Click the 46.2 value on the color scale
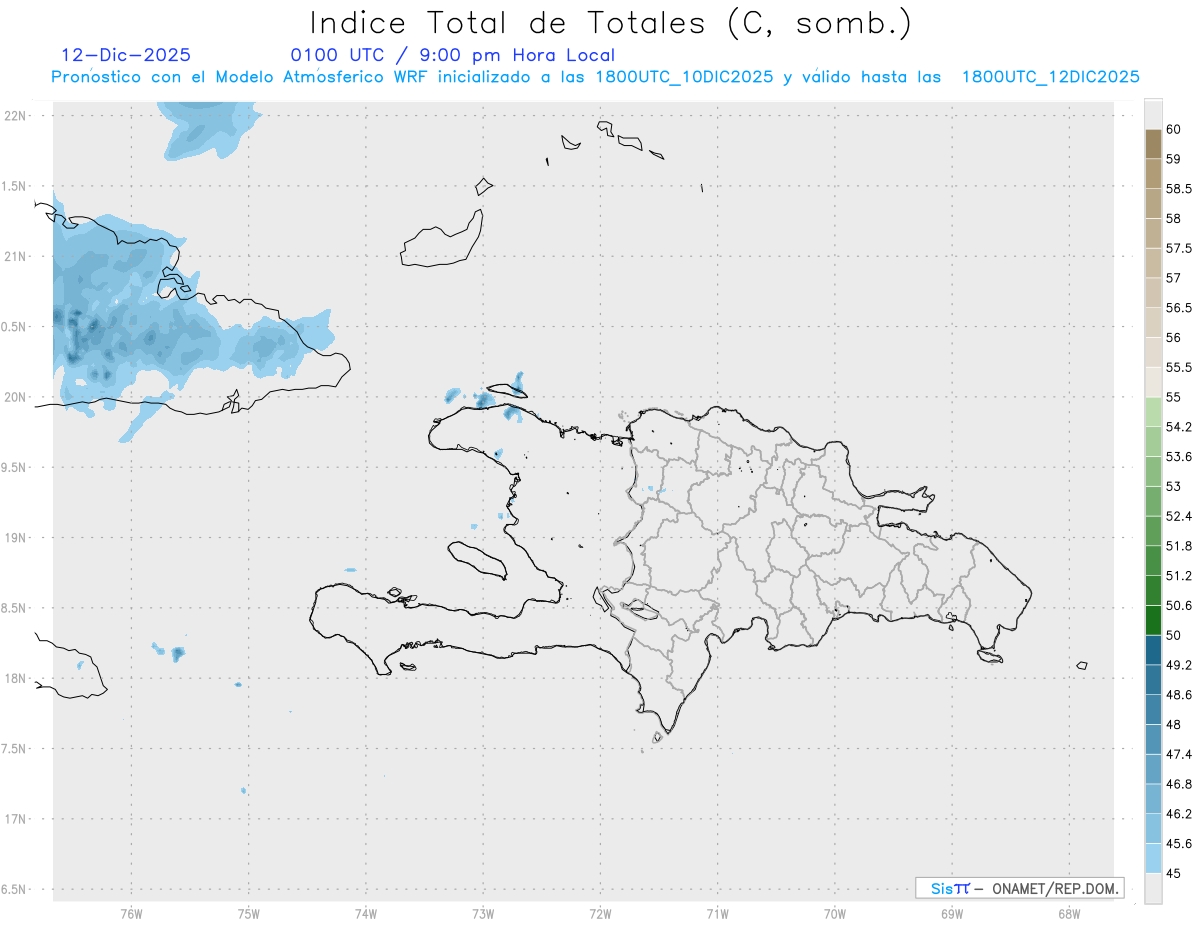 pos(1178,814)
